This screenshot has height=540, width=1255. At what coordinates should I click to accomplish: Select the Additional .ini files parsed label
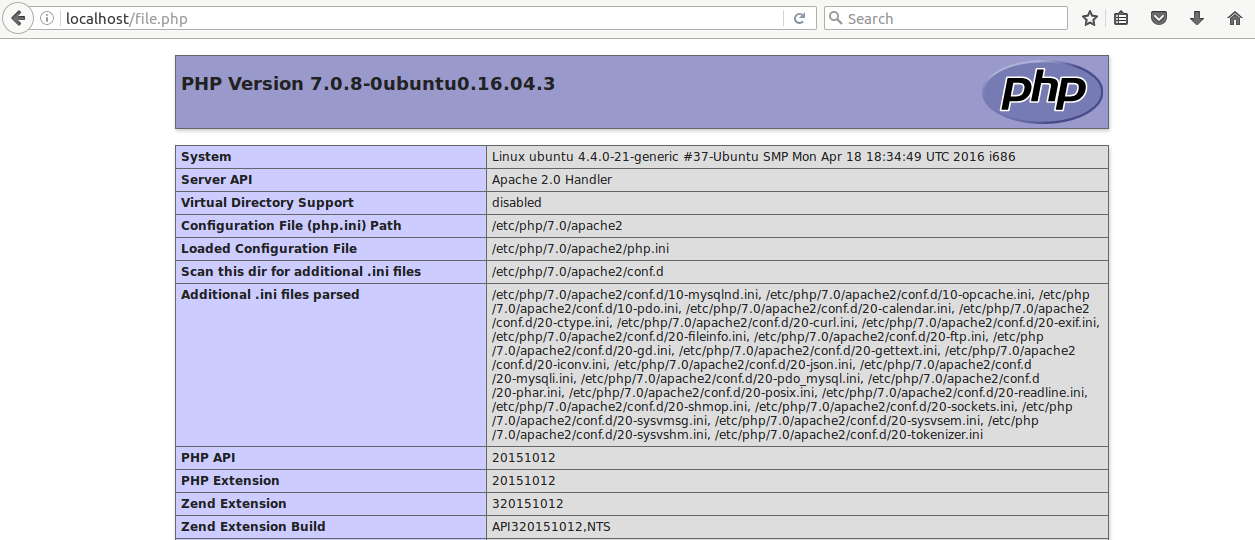[270, 295]
